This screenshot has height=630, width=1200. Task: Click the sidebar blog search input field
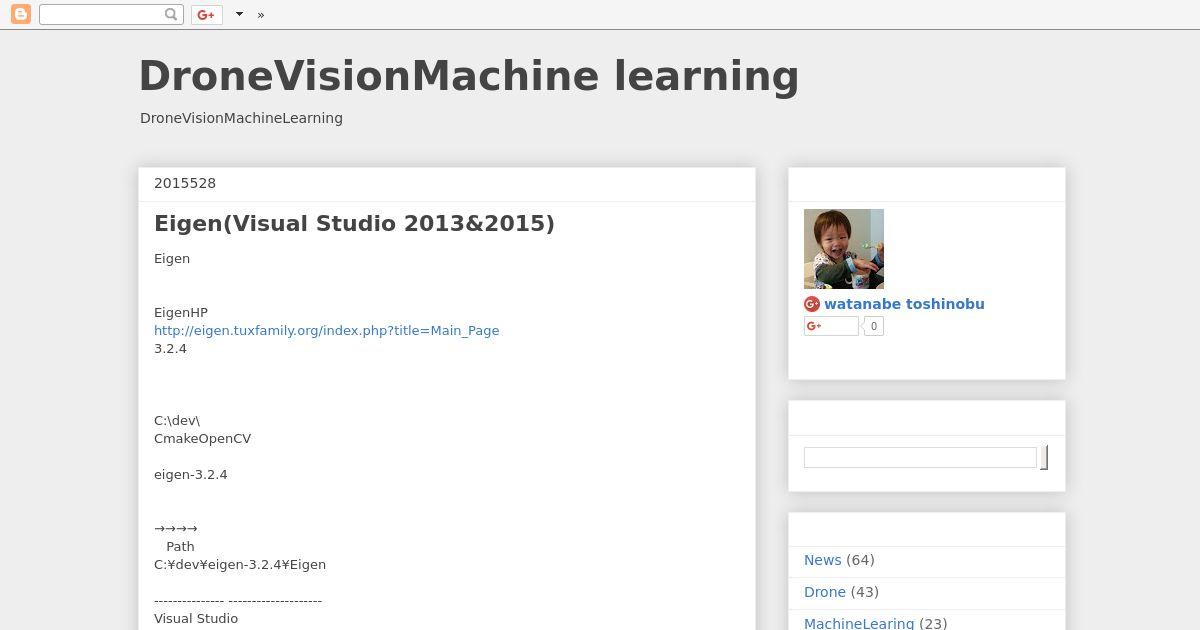920,457
